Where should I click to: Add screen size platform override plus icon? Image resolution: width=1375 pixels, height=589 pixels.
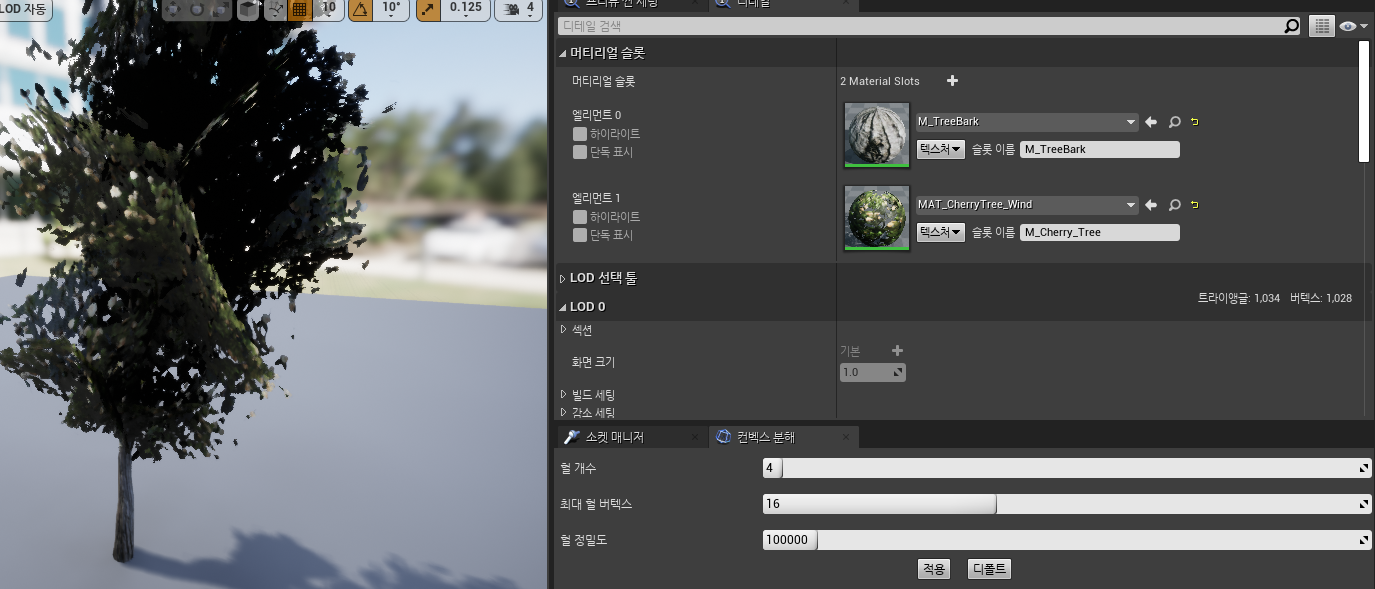[897, 351]
